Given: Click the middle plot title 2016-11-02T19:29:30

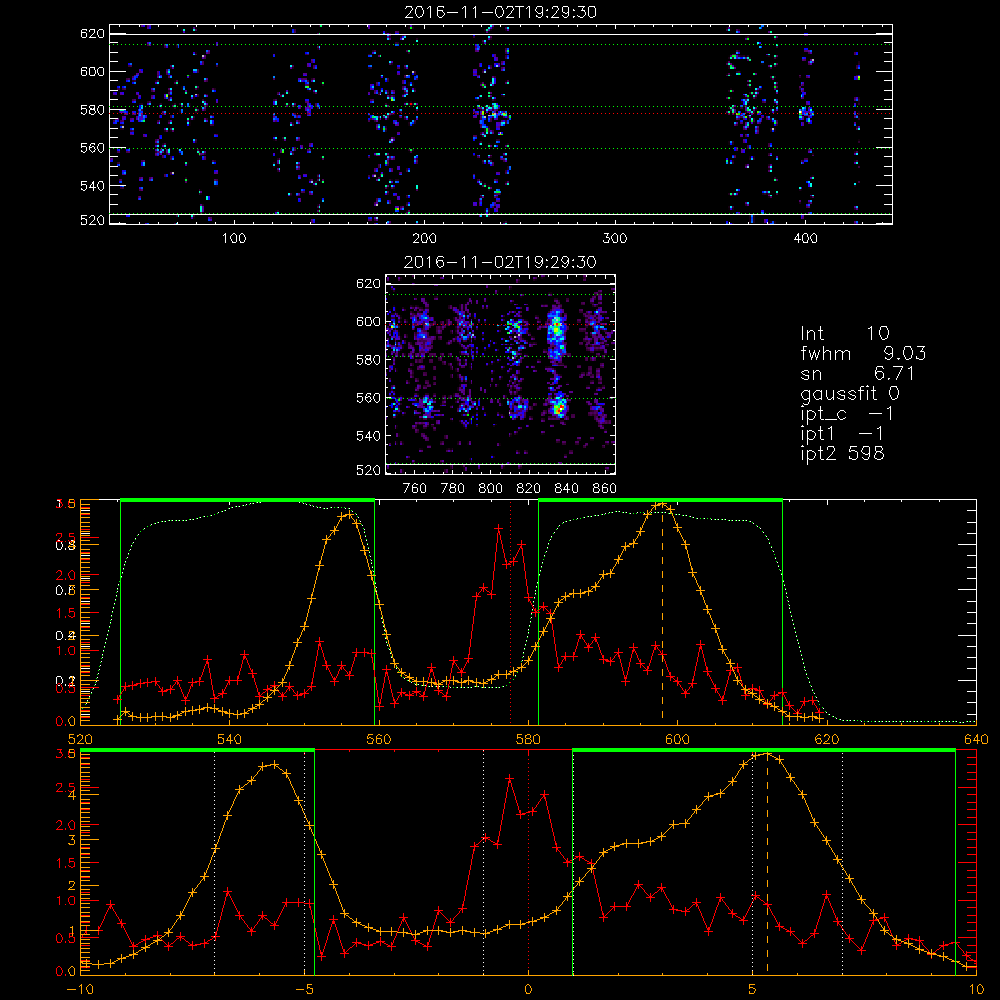Looking at the screenshot, I should click(501, 262).
